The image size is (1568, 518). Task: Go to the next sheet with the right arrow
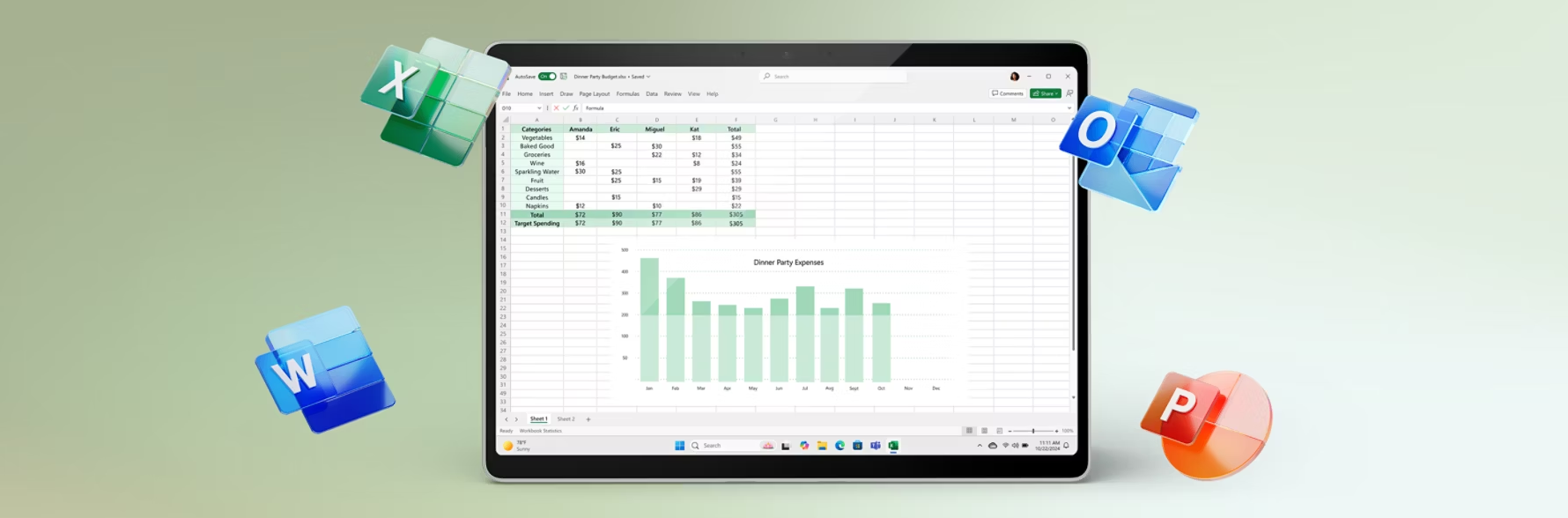point(516,419)
